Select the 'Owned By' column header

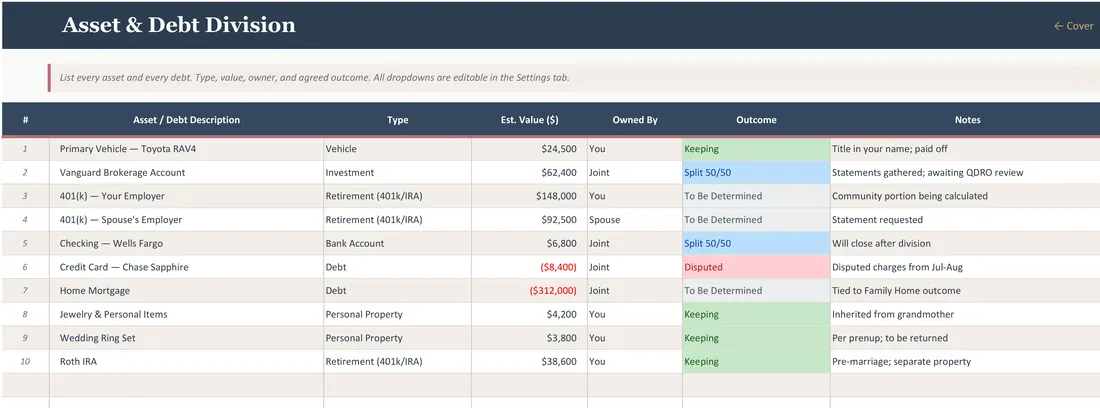(635, 120)
